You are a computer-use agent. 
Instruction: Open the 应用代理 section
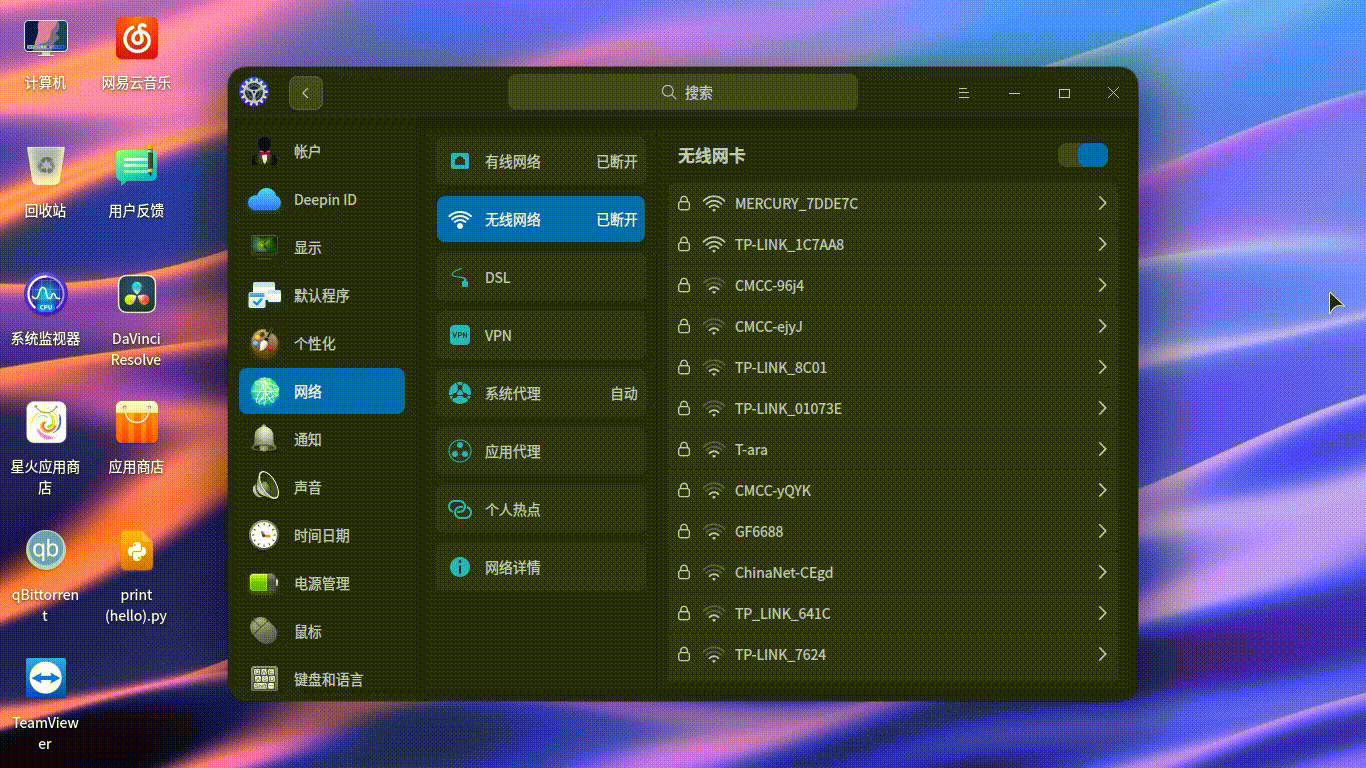click(x=541, y=452)
